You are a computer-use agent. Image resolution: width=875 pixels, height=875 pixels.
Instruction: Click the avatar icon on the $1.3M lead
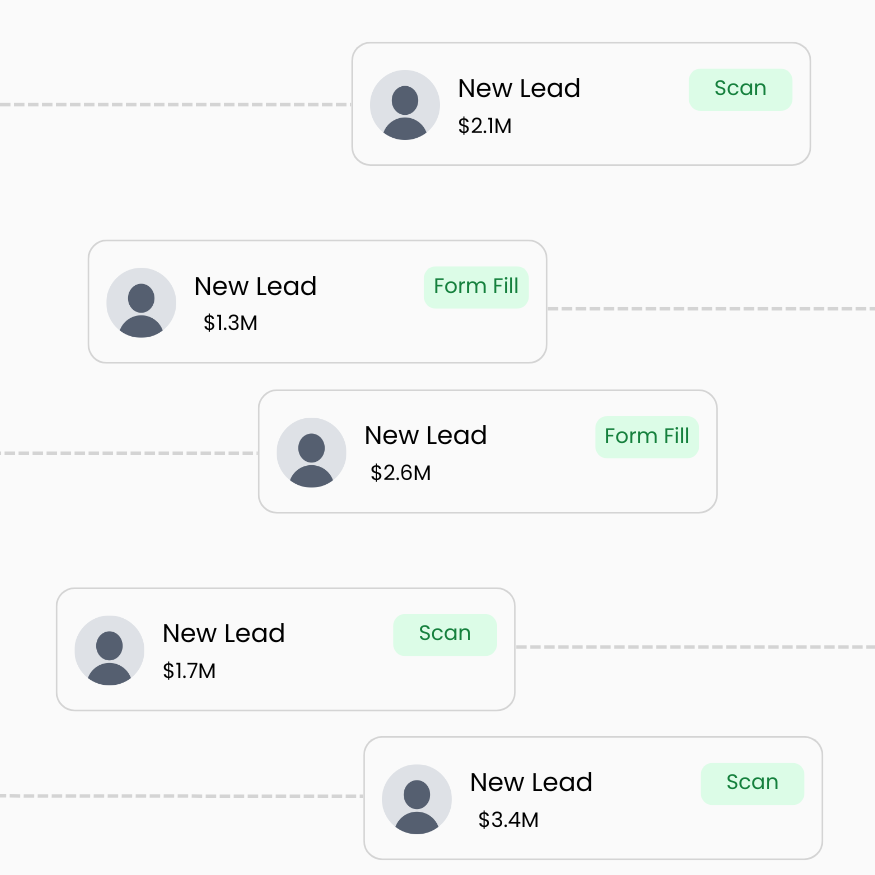pyautogui.click(x=141, y=302)
